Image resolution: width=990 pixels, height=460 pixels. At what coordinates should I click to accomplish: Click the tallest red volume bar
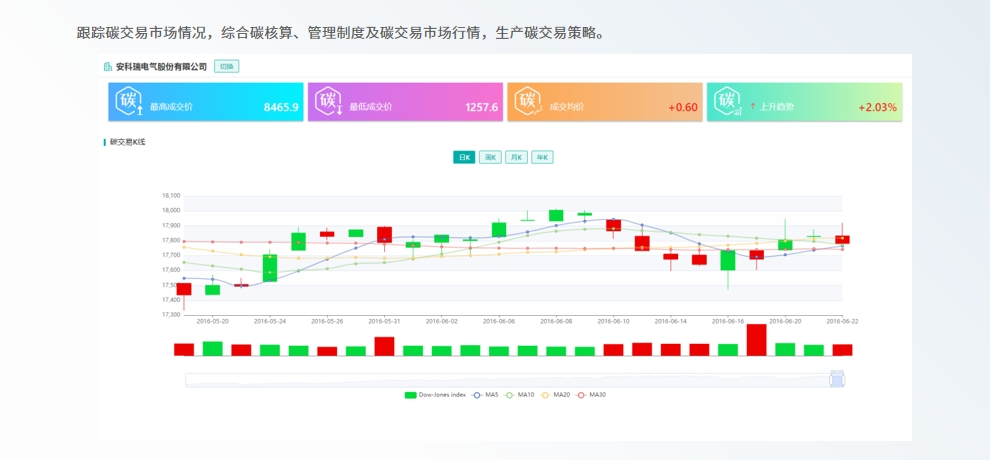[756, 340]
